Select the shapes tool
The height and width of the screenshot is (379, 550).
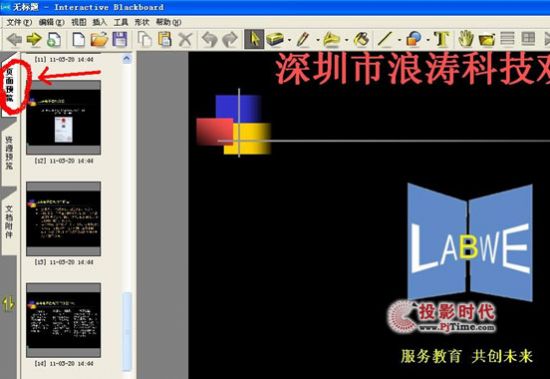pos(414,39)
